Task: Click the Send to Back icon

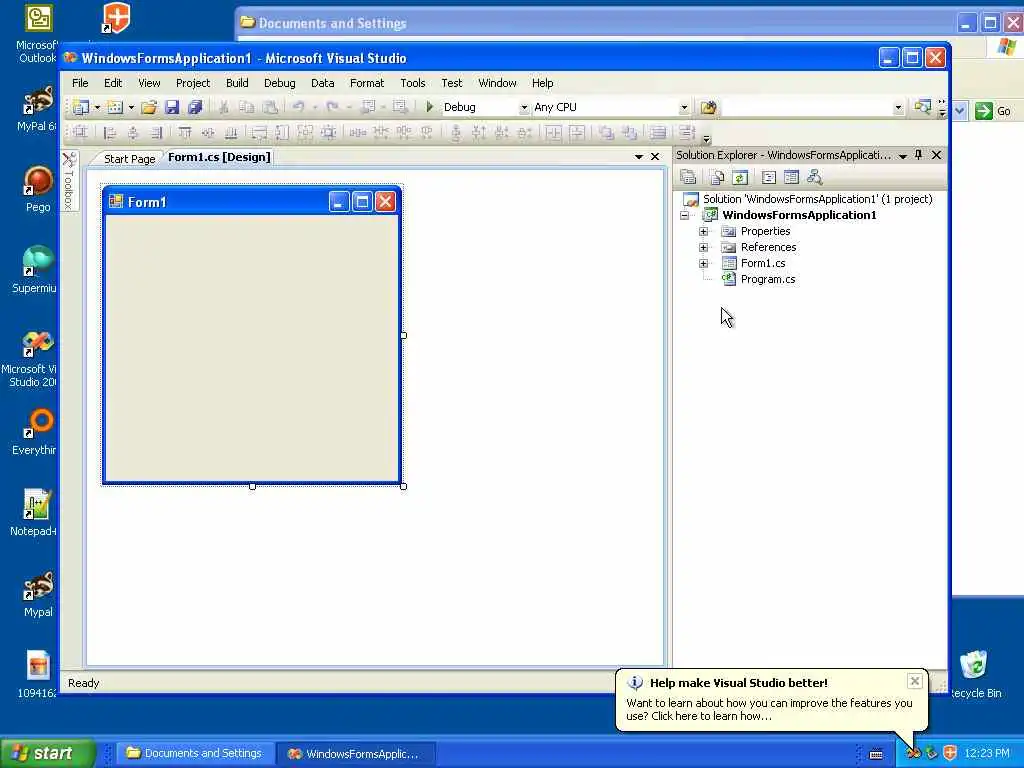Action: tap(630, 133)
